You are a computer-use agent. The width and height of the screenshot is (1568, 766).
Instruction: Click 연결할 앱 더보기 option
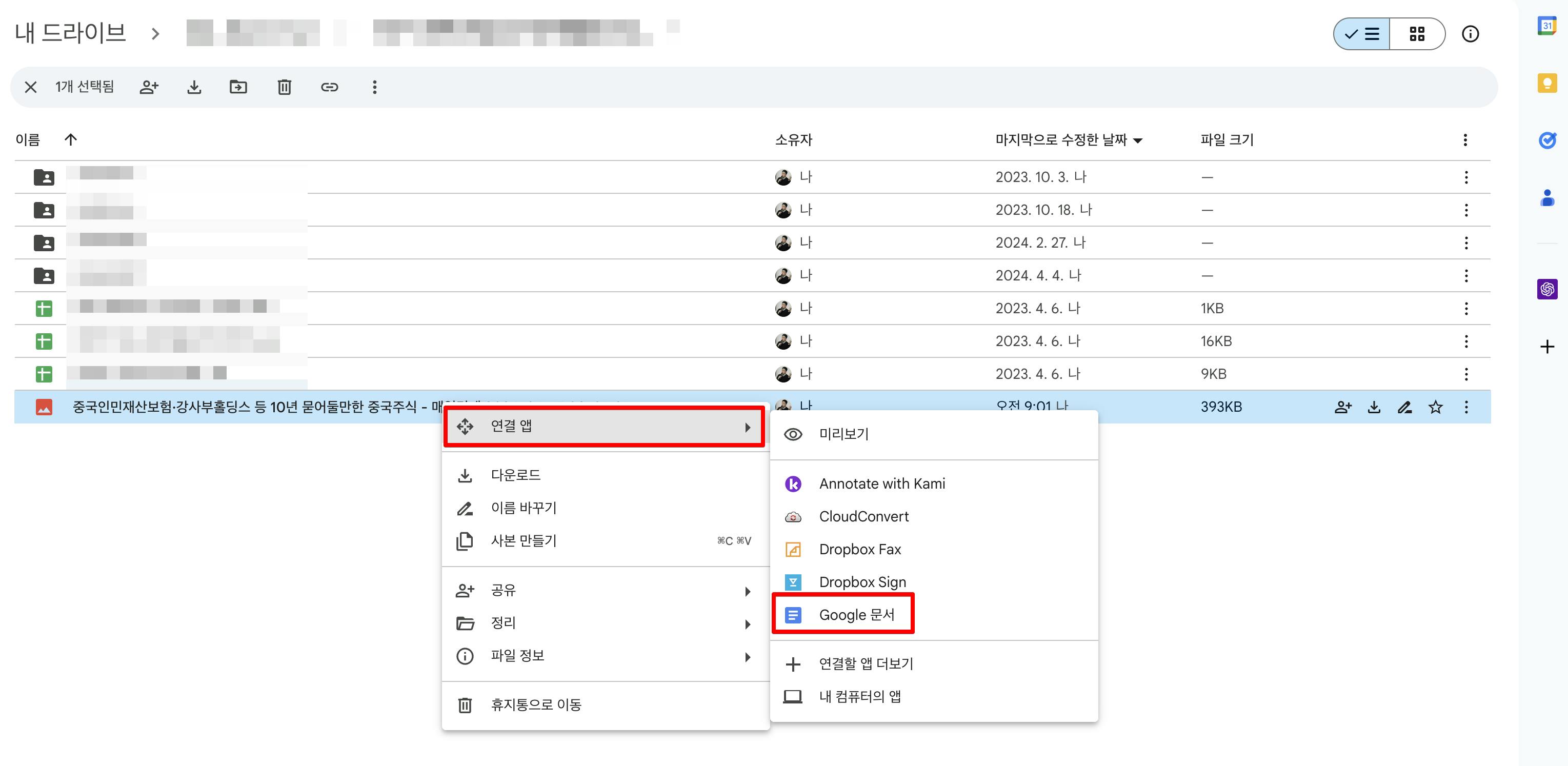[866, 664]
